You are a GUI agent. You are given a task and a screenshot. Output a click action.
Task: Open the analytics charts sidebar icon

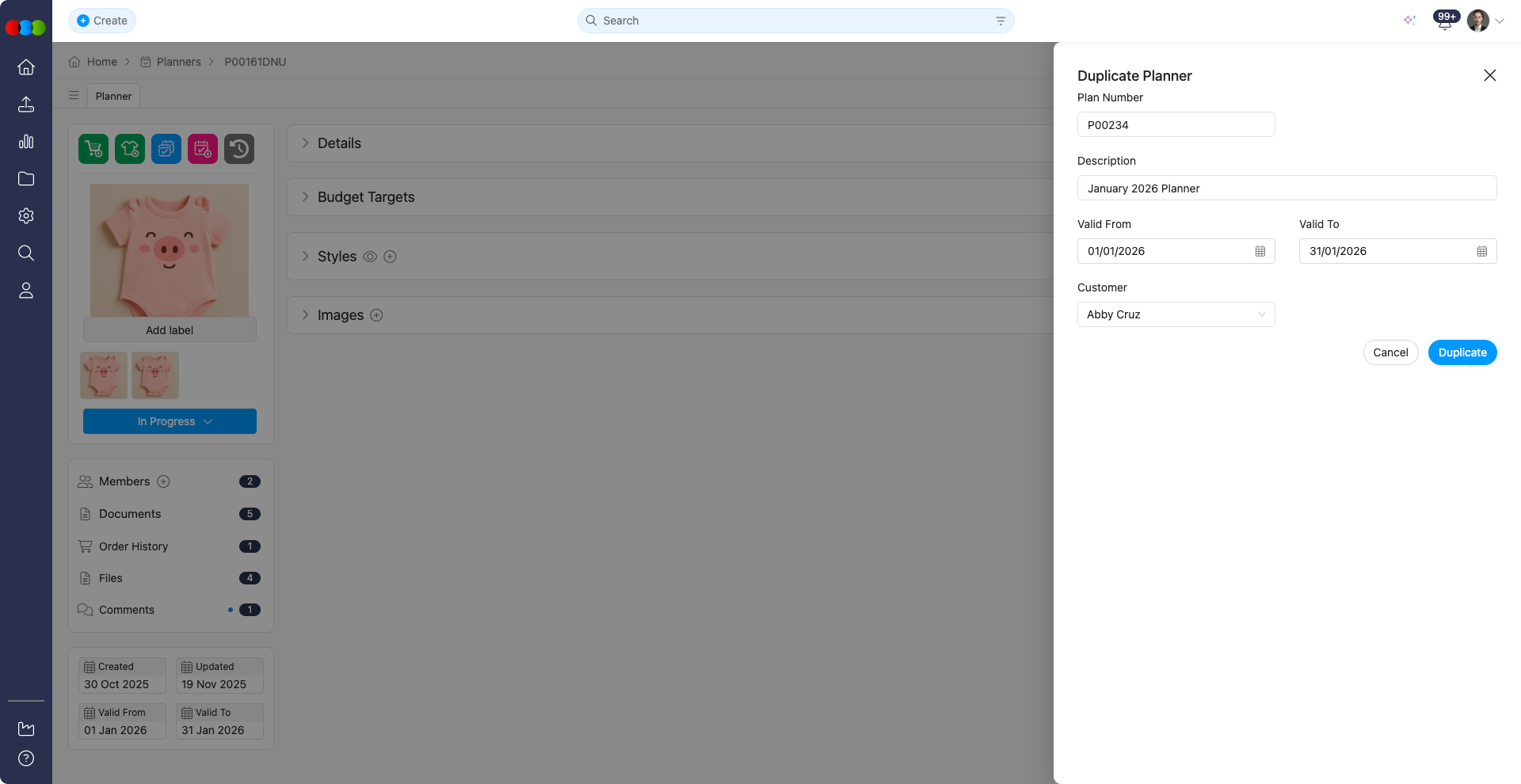coord(26,142)
